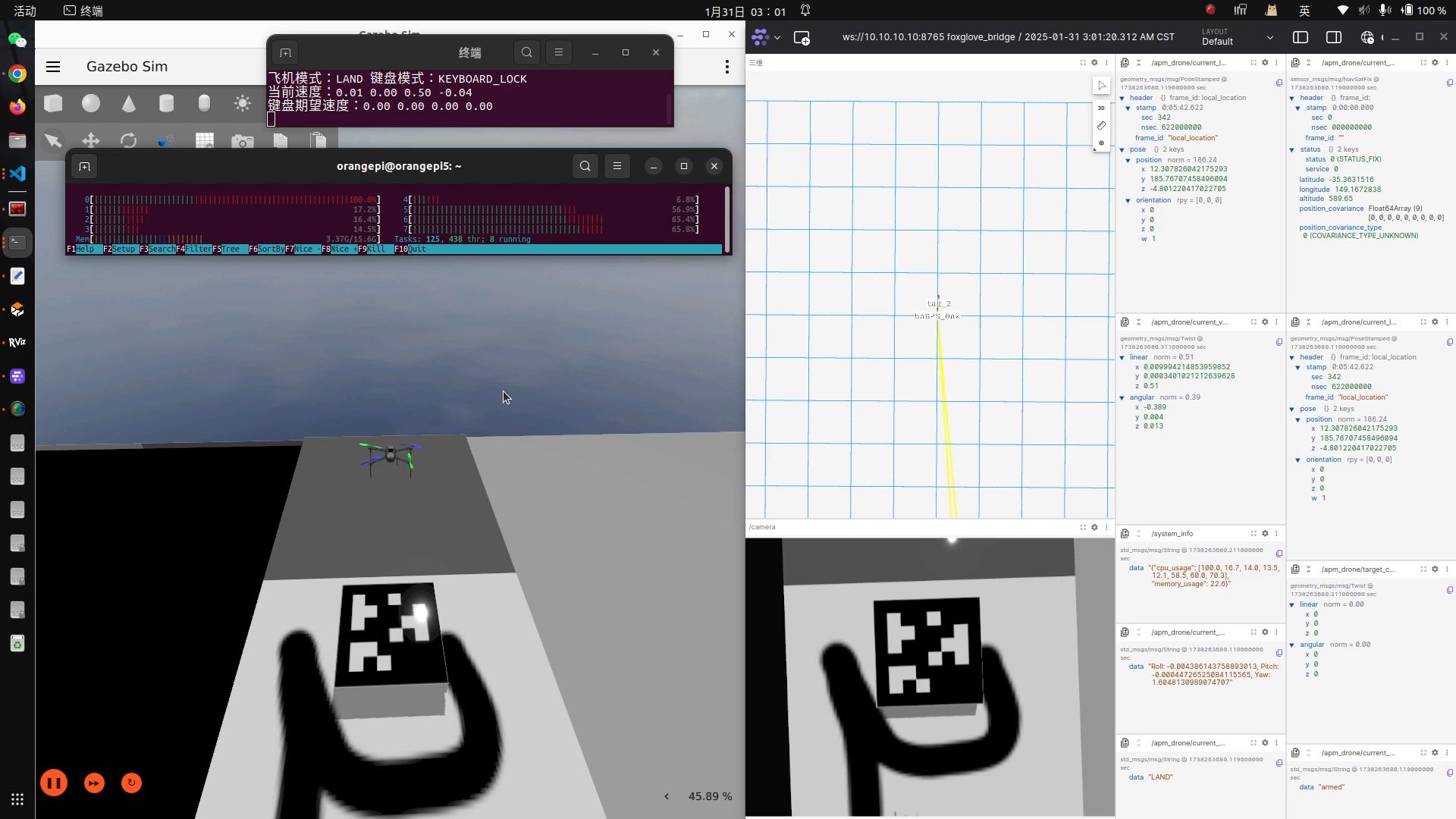The height and width of the screenshot is (819, 1456).
Task: Choose Gazebo's select mode arrow tool
Action: tap(53, 140)
